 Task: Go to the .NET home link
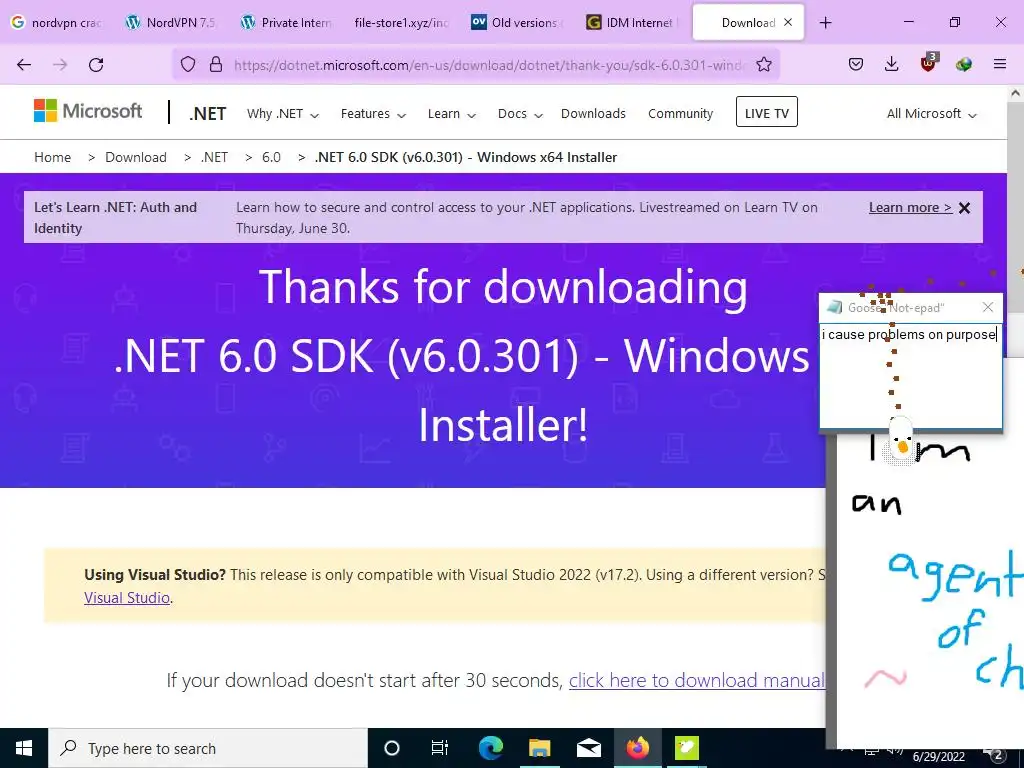(208, 114)
